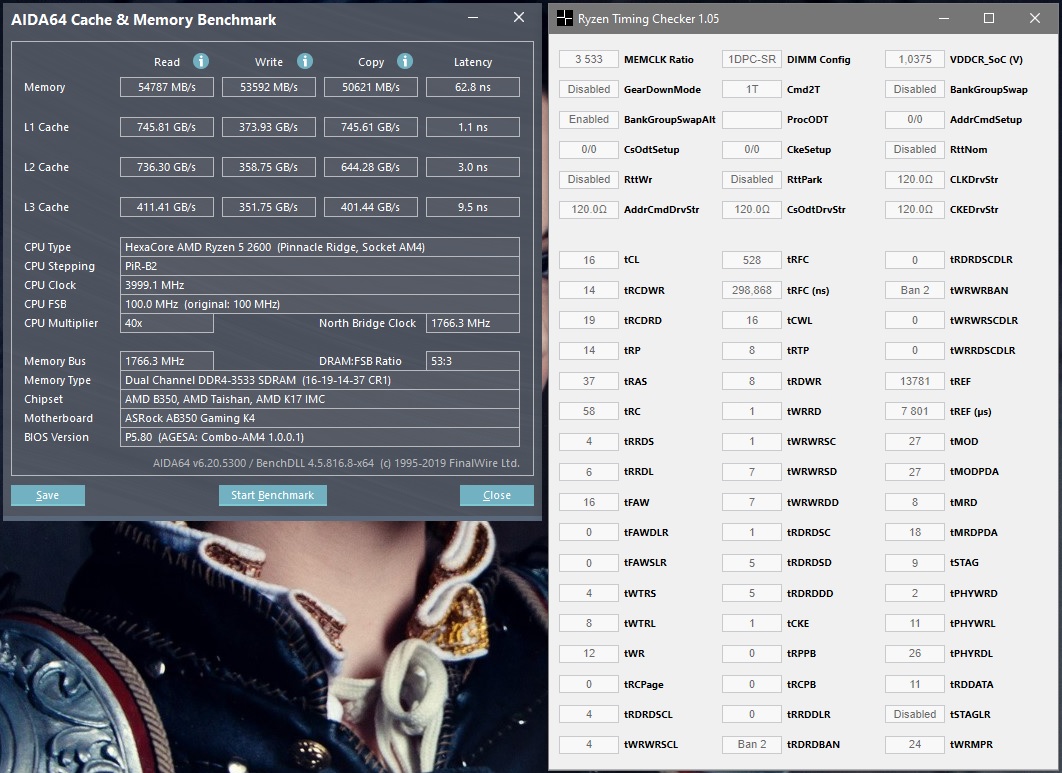Click the Memory Type field Dual Channel DDR4-3533
The height and width of the screenshot is (773, 1062).
click(x=320, y=380)
